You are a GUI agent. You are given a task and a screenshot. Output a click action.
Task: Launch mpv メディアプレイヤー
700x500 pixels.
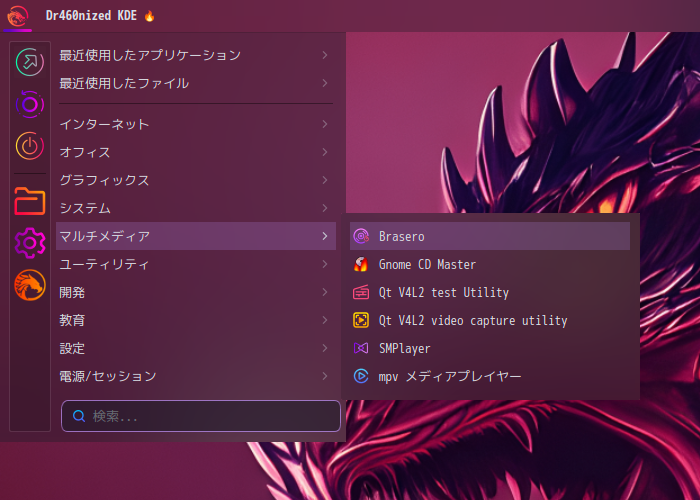click(490, 376)
